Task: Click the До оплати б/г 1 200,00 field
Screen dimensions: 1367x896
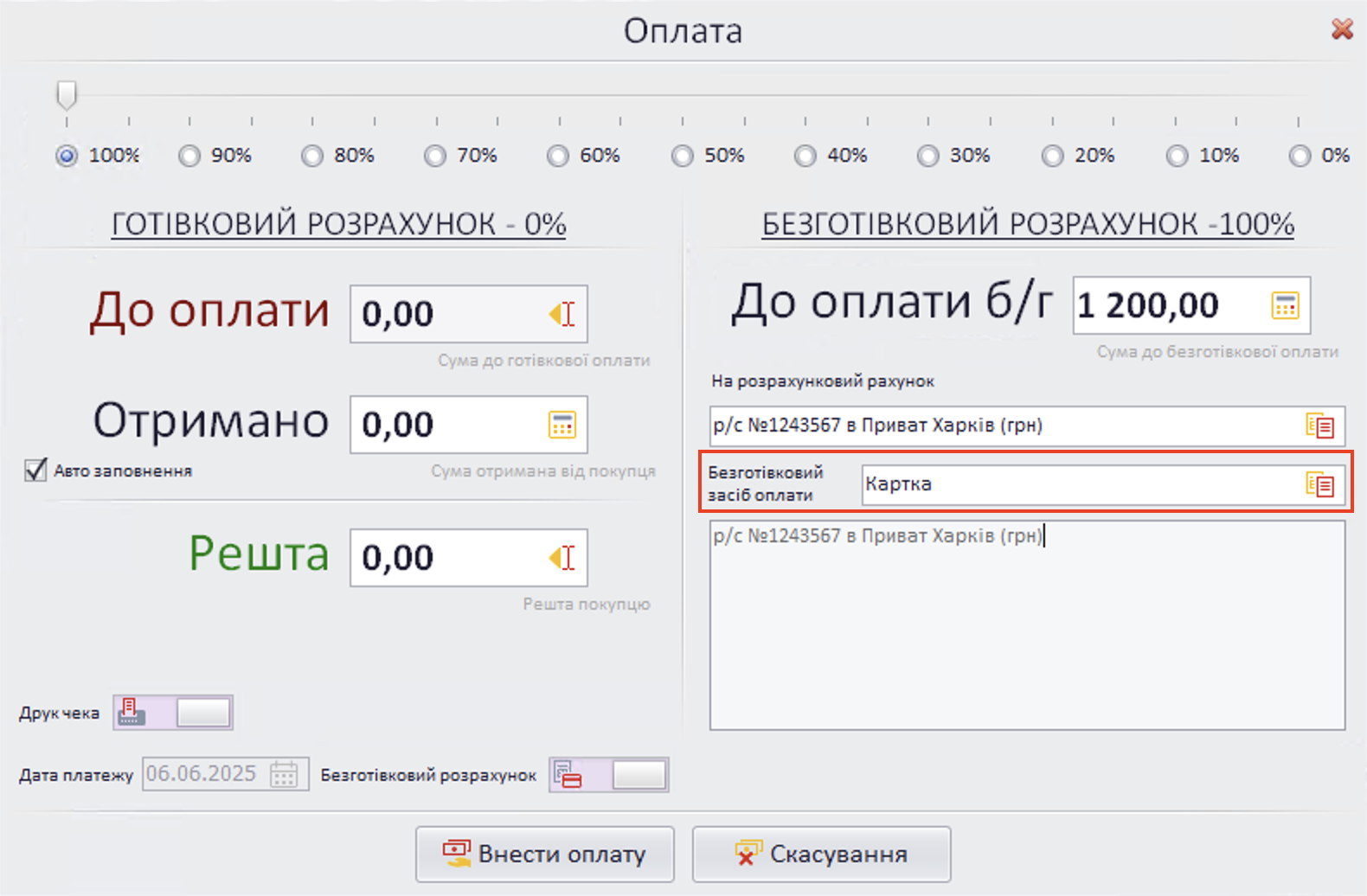Action: coord(1192,305)
